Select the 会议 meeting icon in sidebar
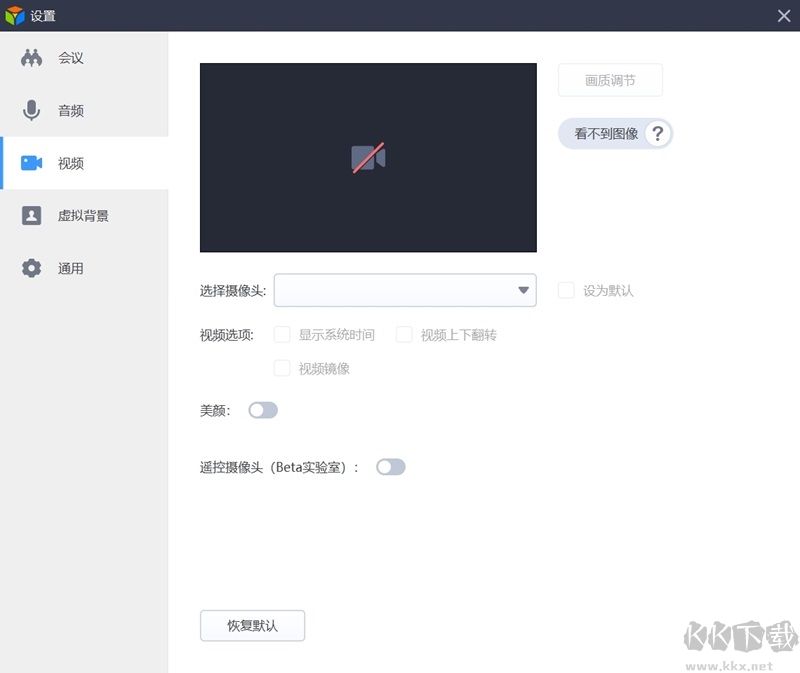800x673 pixels. tap(34, 57)
